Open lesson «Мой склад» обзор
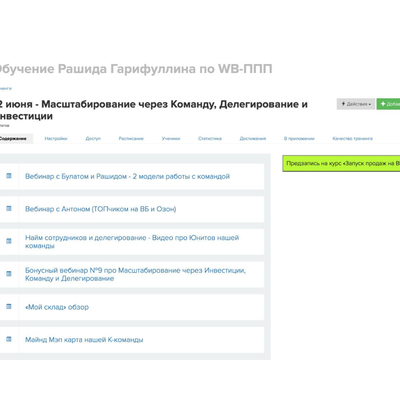This screenshot has width=400, height=400. (x=57, y=307)
